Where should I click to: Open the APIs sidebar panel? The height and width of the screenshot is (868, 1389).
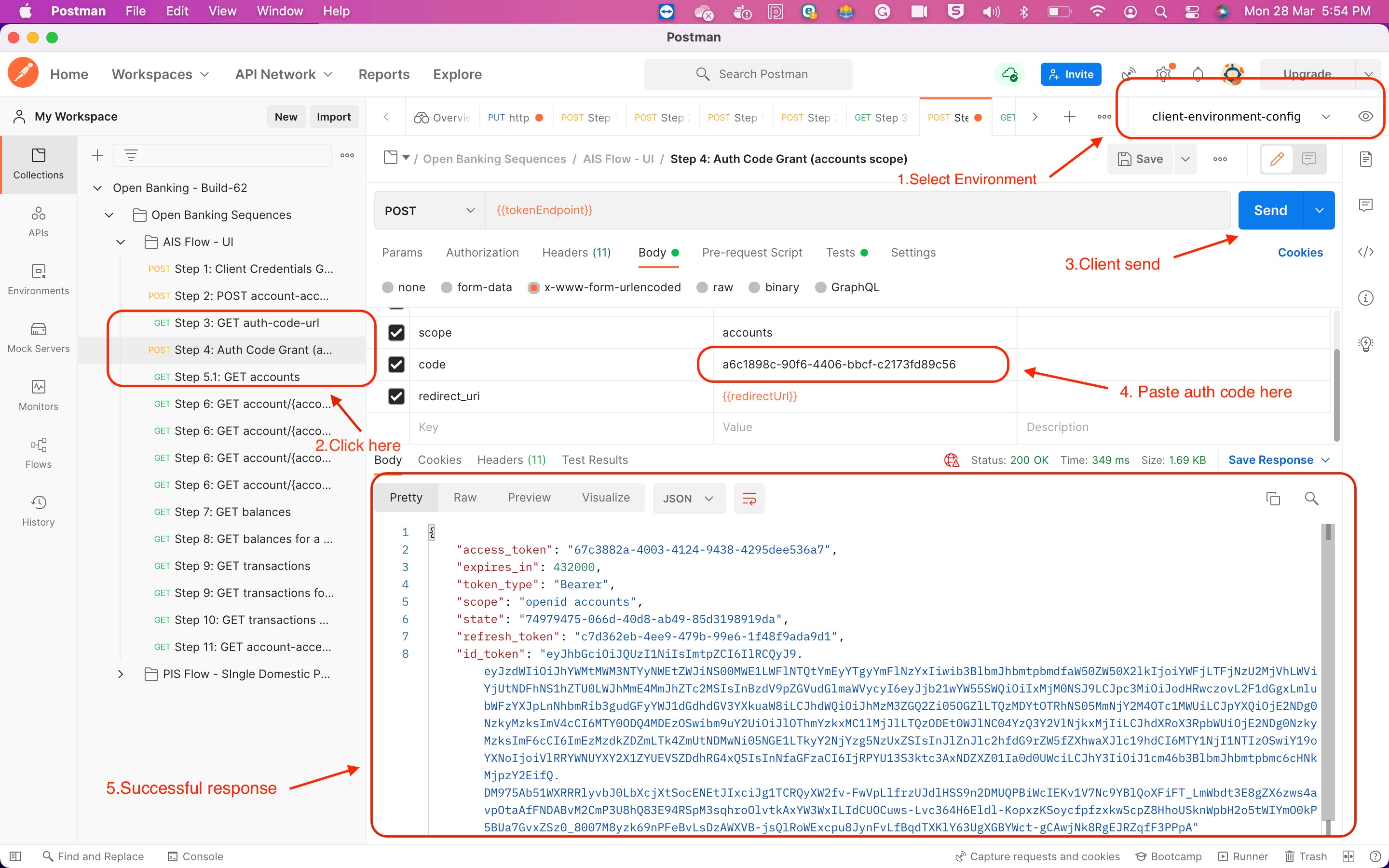tap(39, 222)
